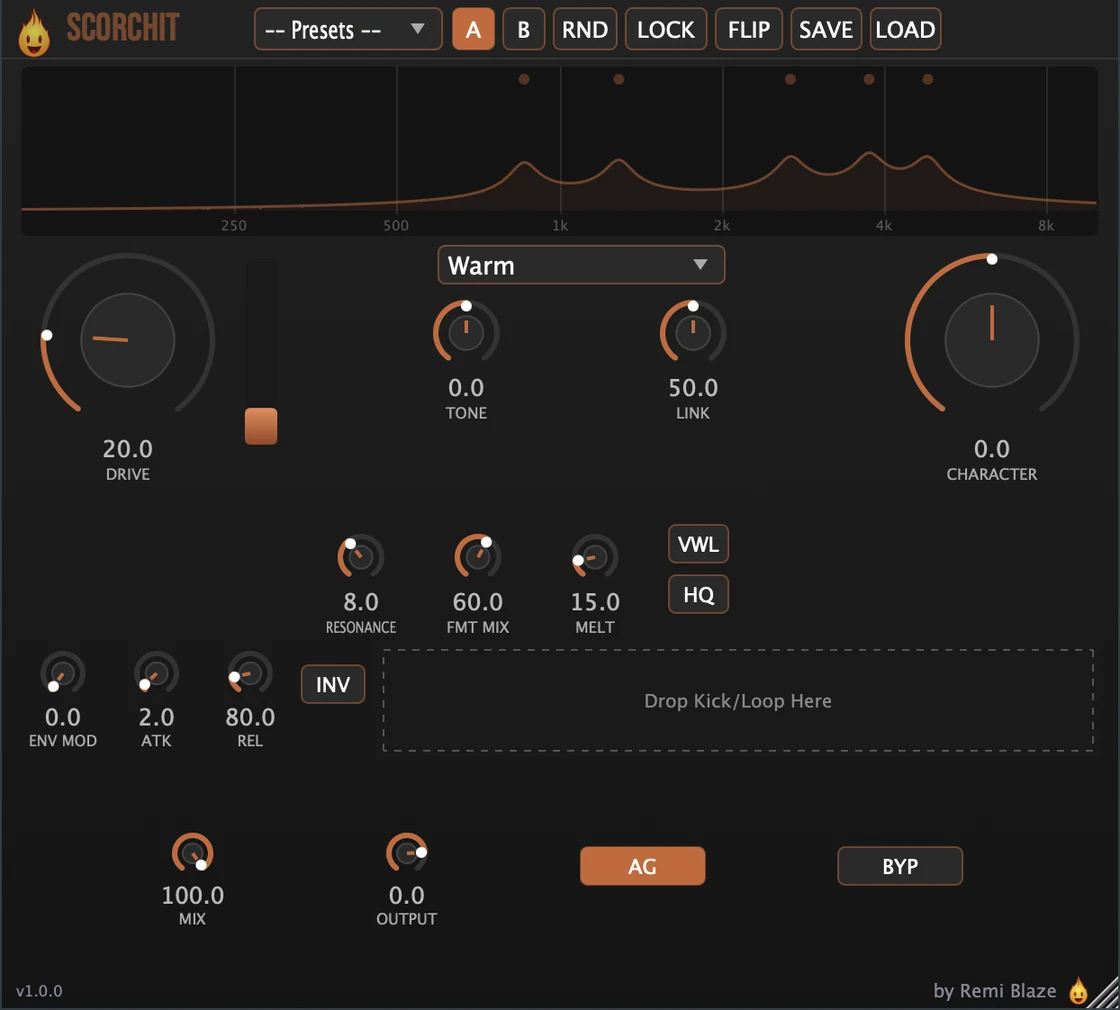The width and height of the screenshot is (1120, 1010).
Task: Click the small flame icon beside Remi Blaze
Action: [x=1078, y=990]
